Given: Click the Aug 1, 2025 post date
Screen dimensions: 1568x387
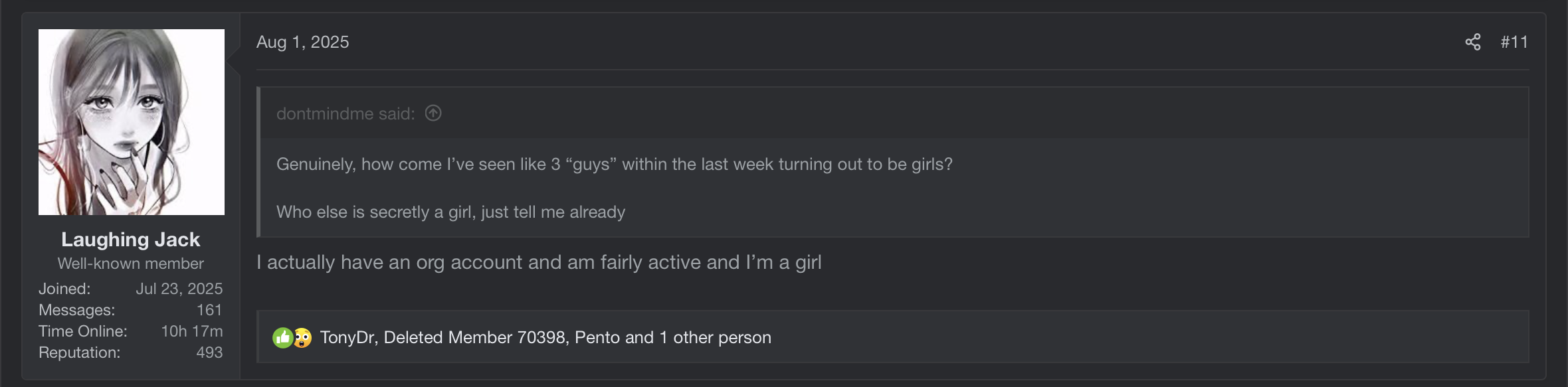Looking at the screenshot, I should tap(302, 42).
